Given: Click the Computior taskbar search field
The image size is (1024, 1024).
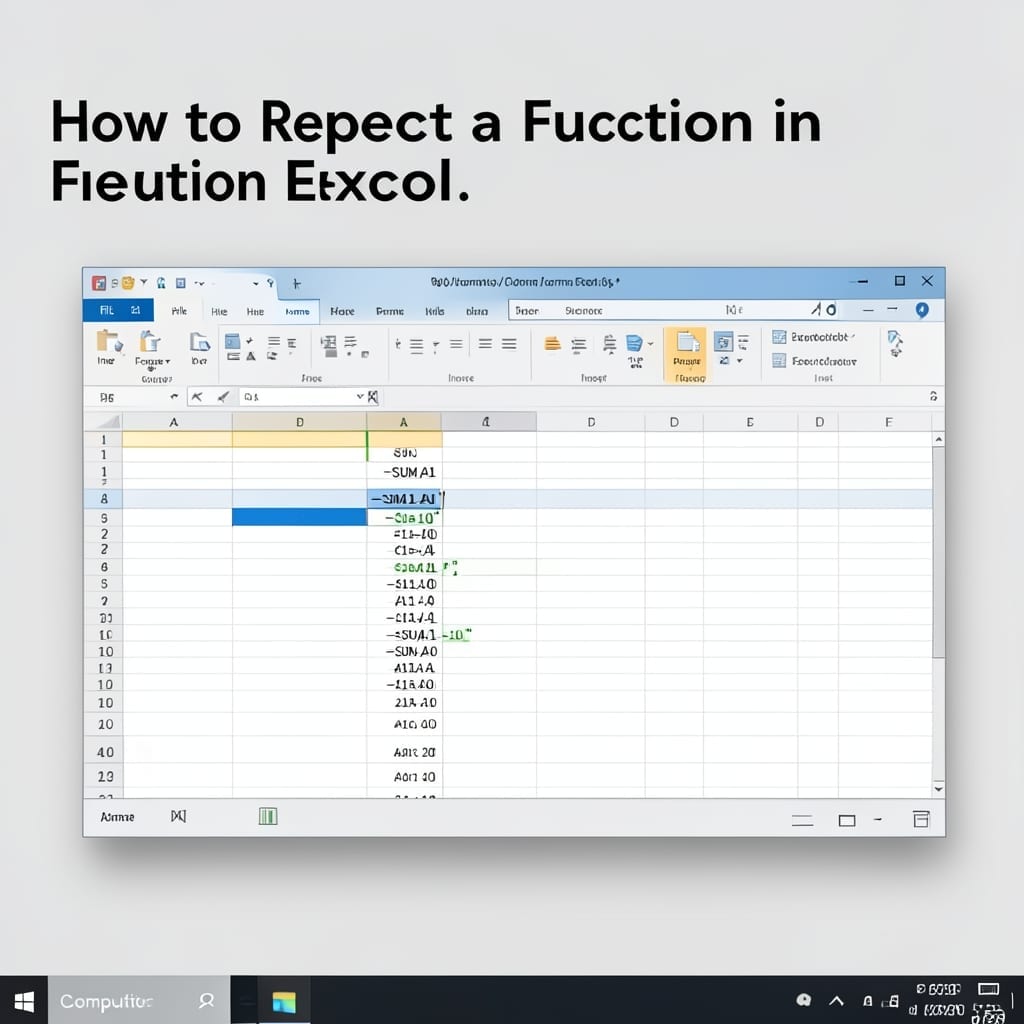Looking at the screenshot, I should click(x=139, y=1000).
